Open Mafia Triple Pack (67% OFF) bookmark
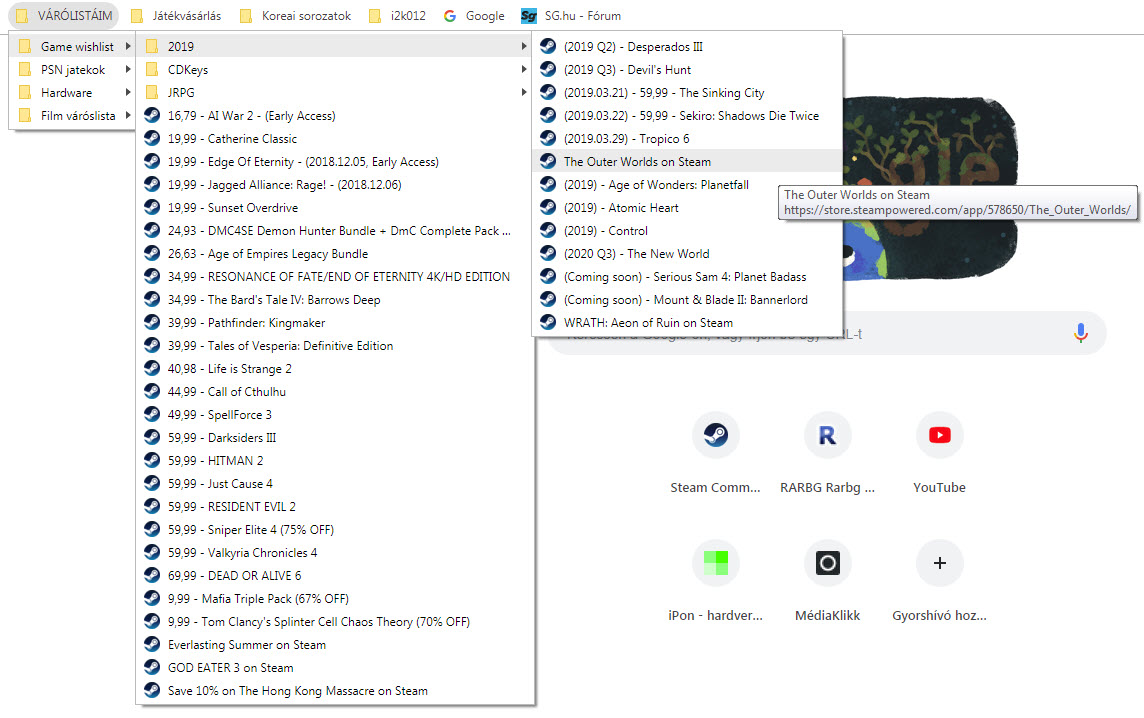Screen dimensions: 1144x718 [x=336, y=598]
